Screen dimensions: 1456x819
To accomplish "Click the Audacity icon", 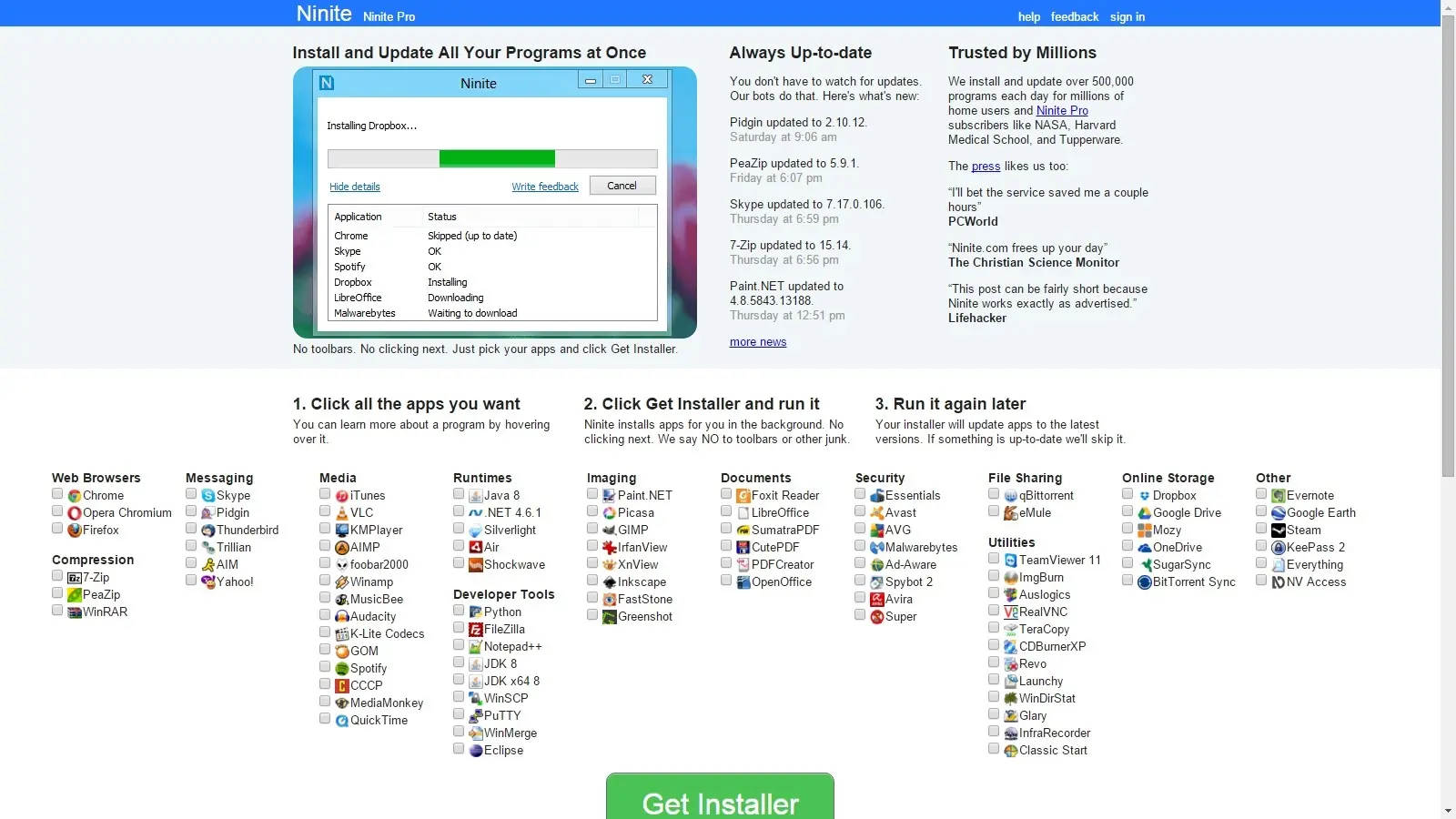I will tap(342, 617).
